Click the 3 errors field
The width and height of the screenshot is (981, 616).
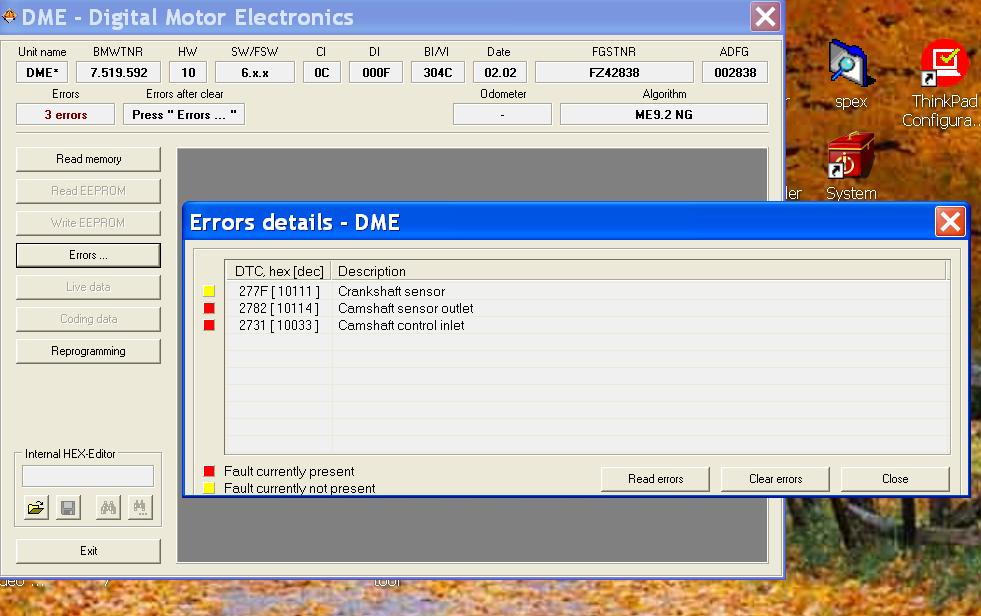[66, 114]
